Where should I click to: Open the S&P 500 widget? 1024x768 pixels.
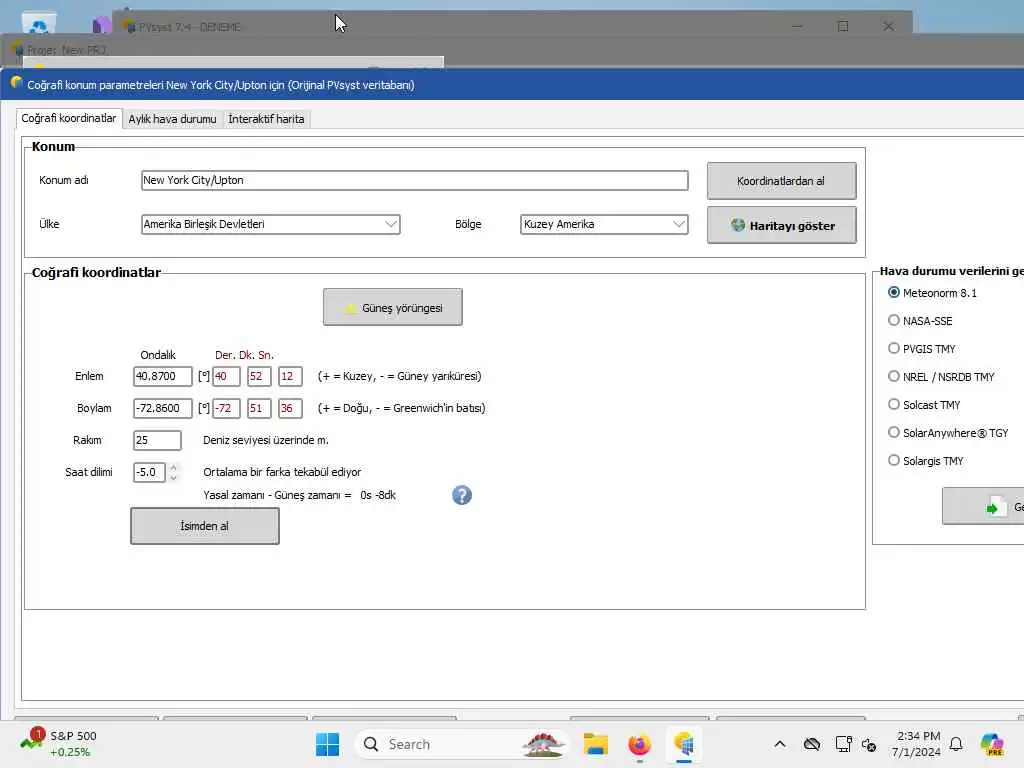(59, 743)
